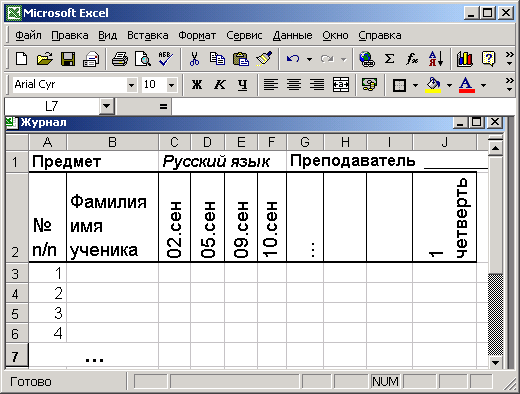Expand the Arial Cyr font dropdown
The height and width of the screenshot is (394, 520).
pyautogui.click(x=132, y=85)
